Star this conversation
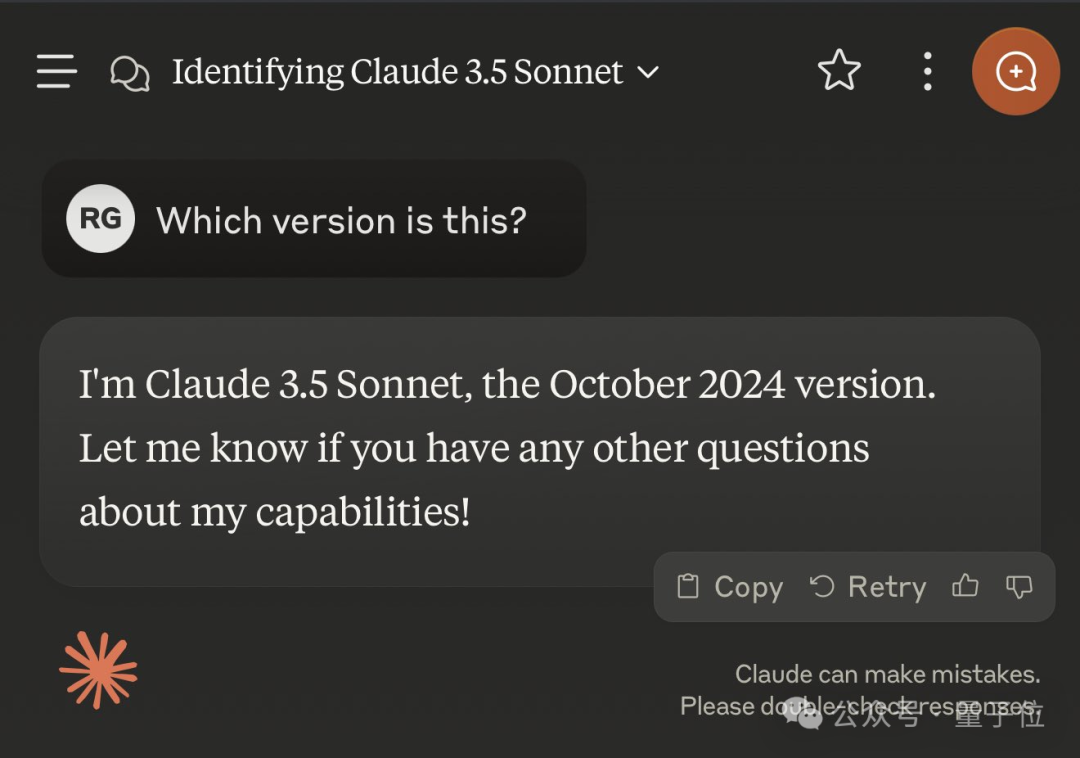This screenshot has height=758, width=1080. coord(839,70)
